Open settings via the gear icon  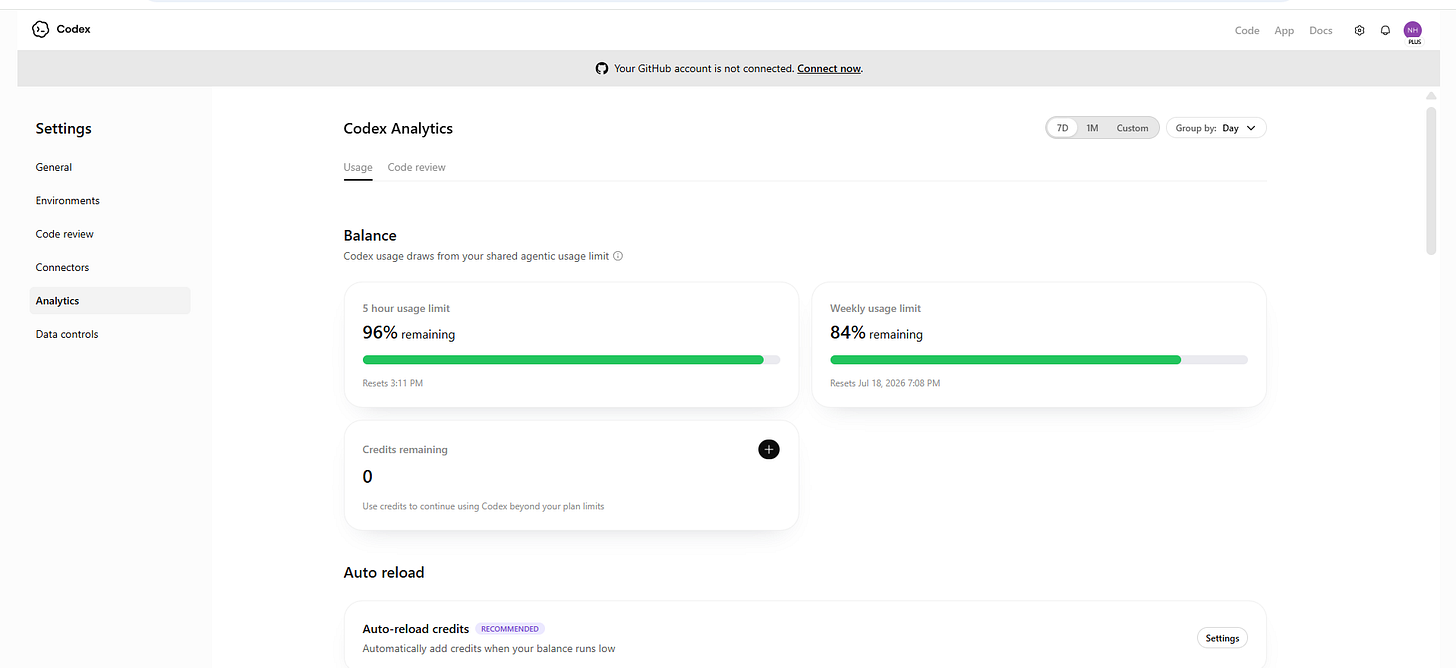1359,30
